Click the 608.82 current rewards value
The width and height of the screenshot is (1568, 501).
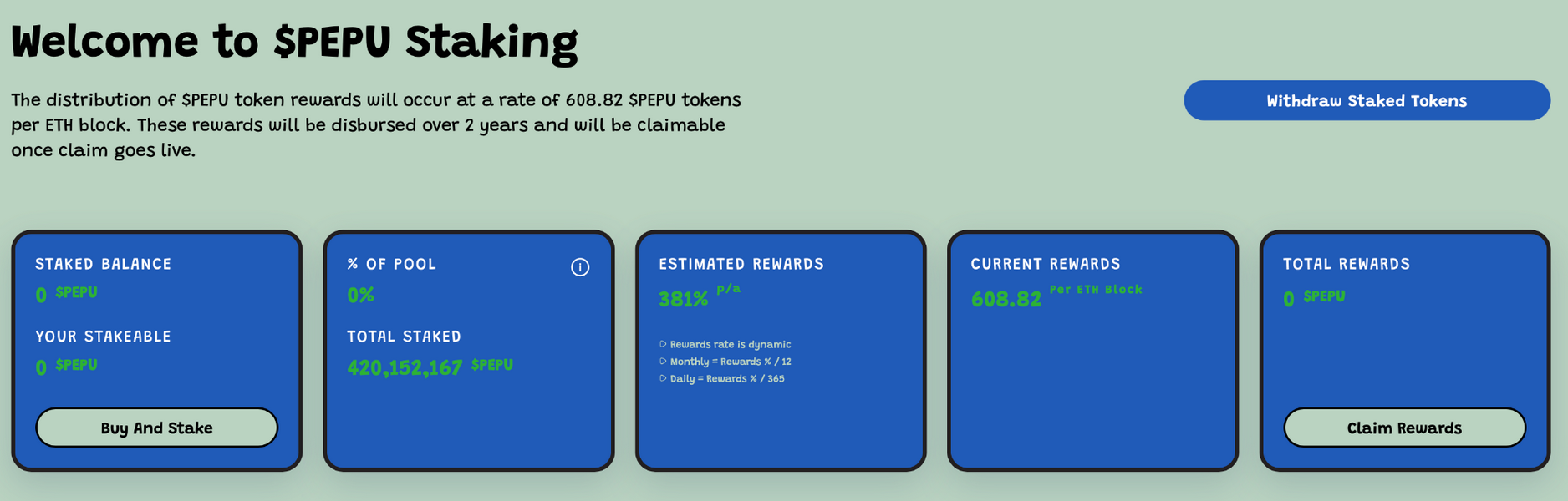tap(1005, 299)
